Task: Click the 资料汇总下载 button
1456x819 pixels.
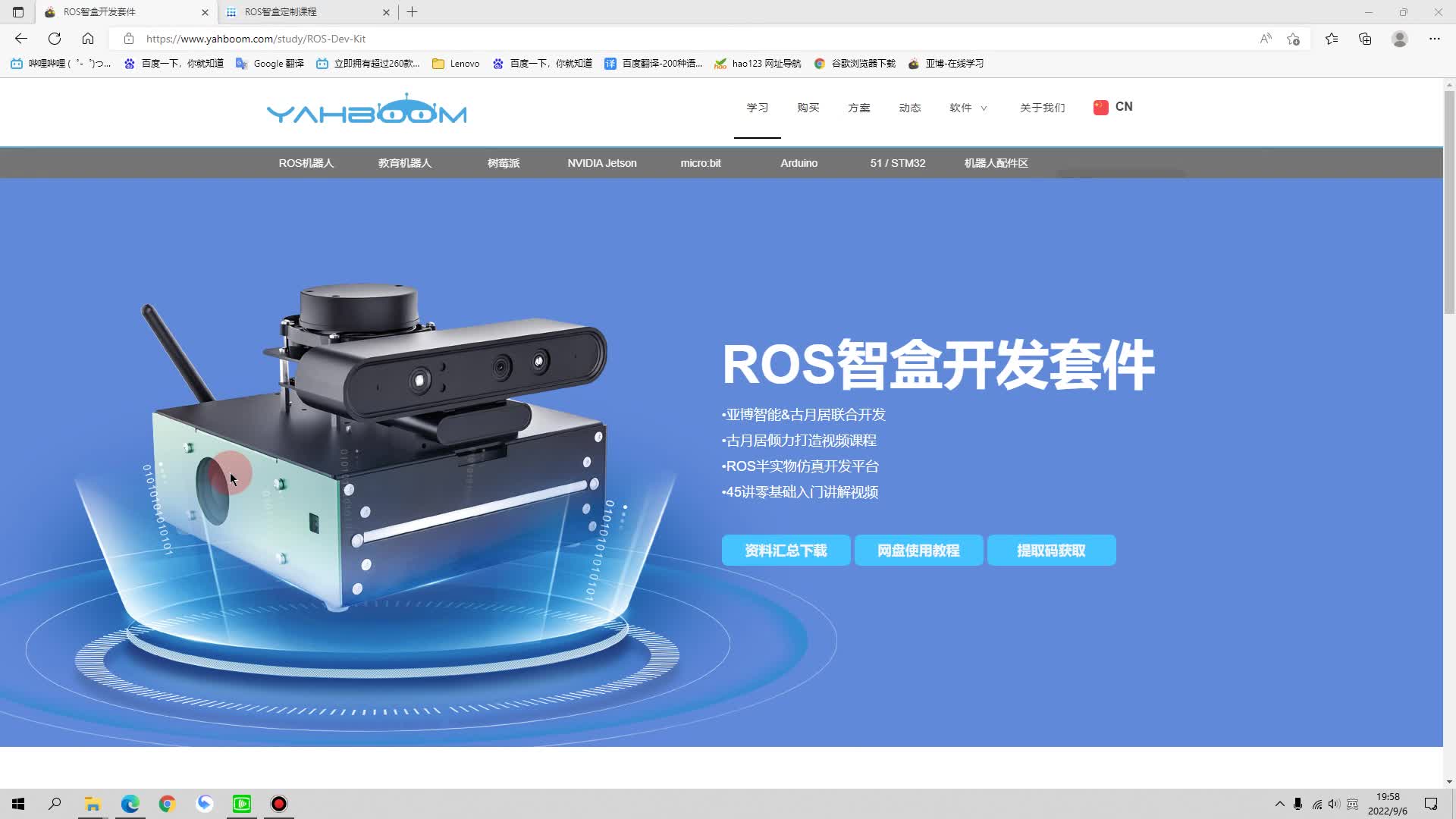Action: point(786,551)
